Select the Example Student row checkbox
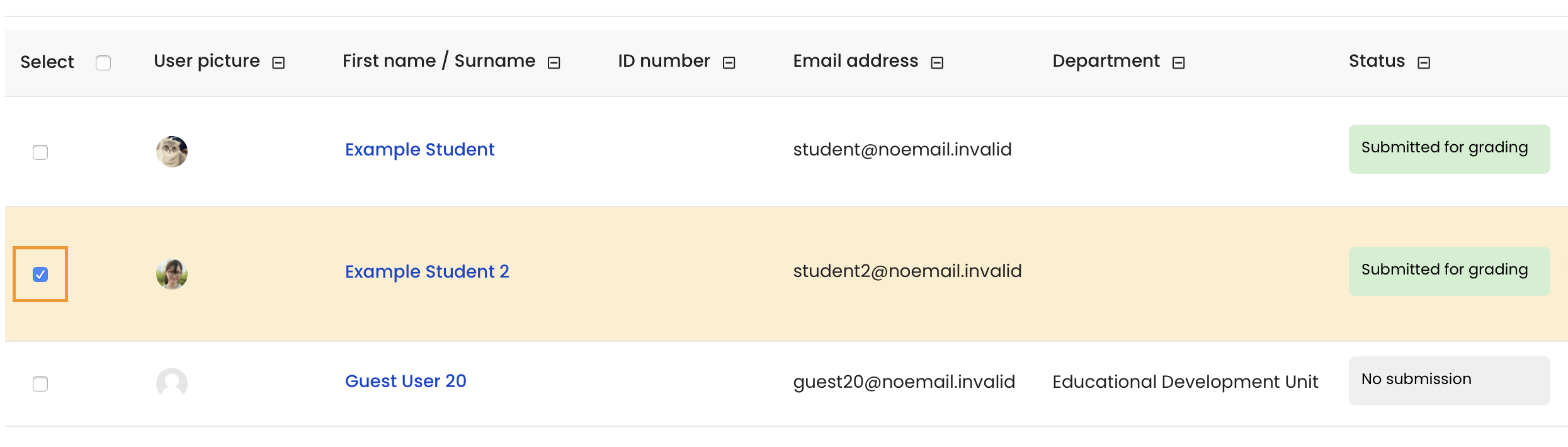The image size is (1568, 447). click(x=40, y=152)
